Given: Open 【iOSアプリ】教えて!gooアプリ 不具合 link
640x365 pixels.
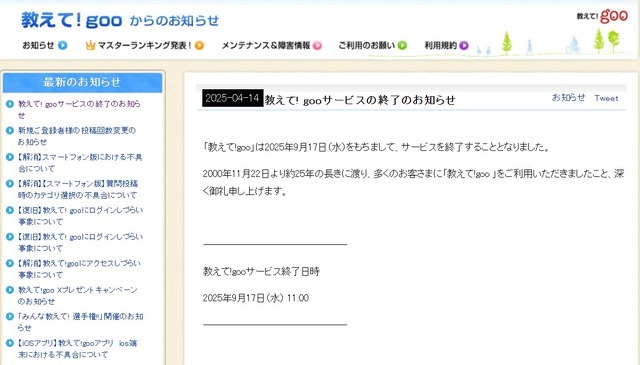Looking at the screenshot, I should tap(77, 348).
